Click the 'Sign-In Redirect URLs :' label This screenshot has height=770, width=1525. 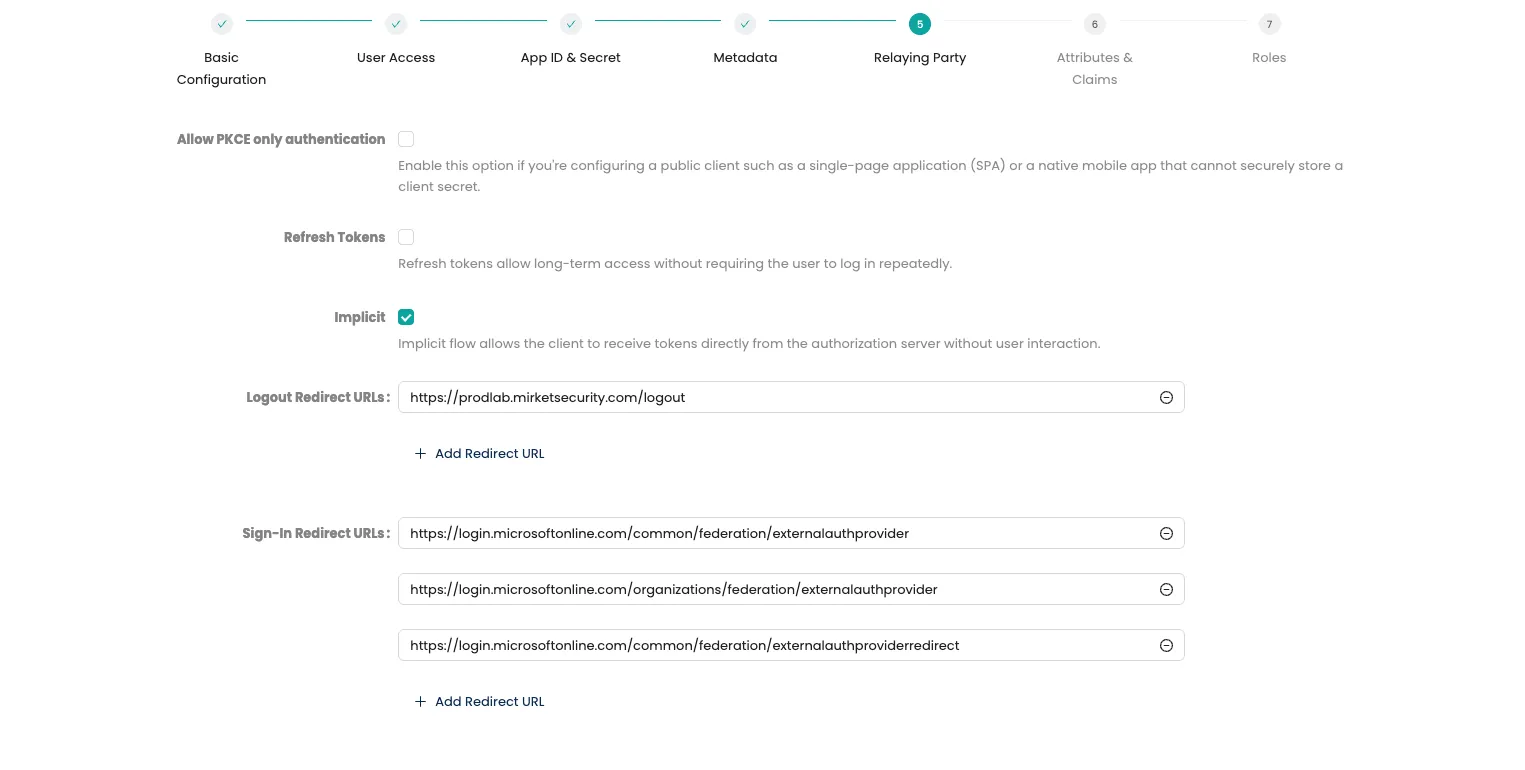316,533
